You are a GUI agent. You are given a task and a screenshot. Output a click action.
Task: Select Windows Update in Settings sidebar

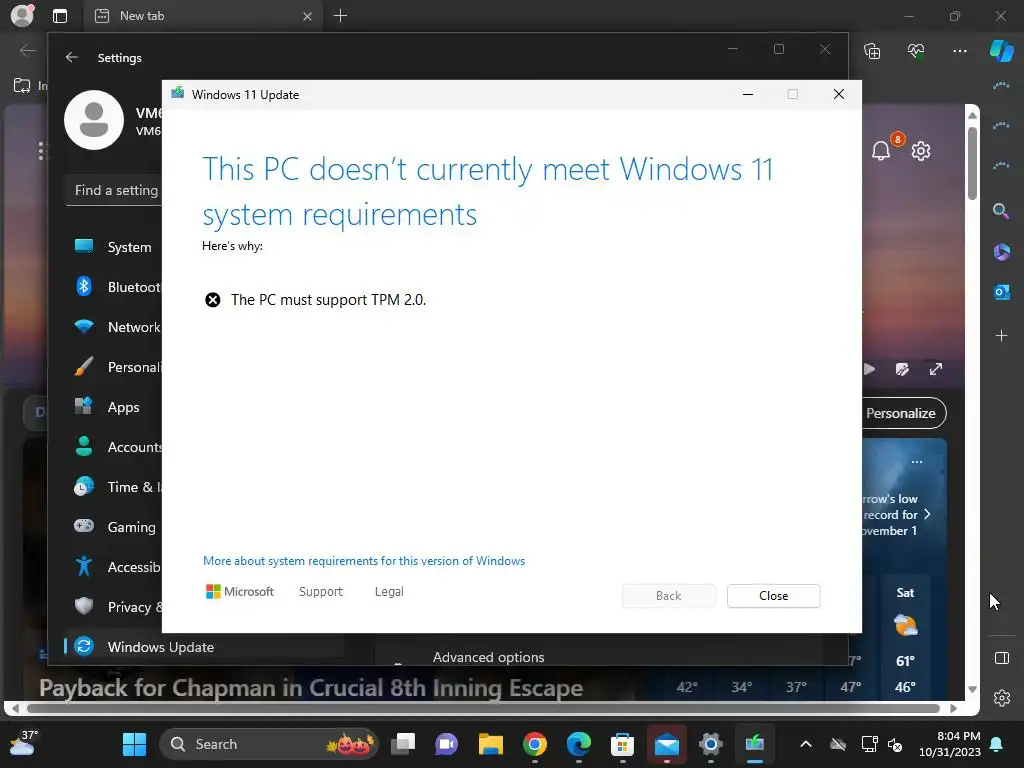[x=204, y=647]
